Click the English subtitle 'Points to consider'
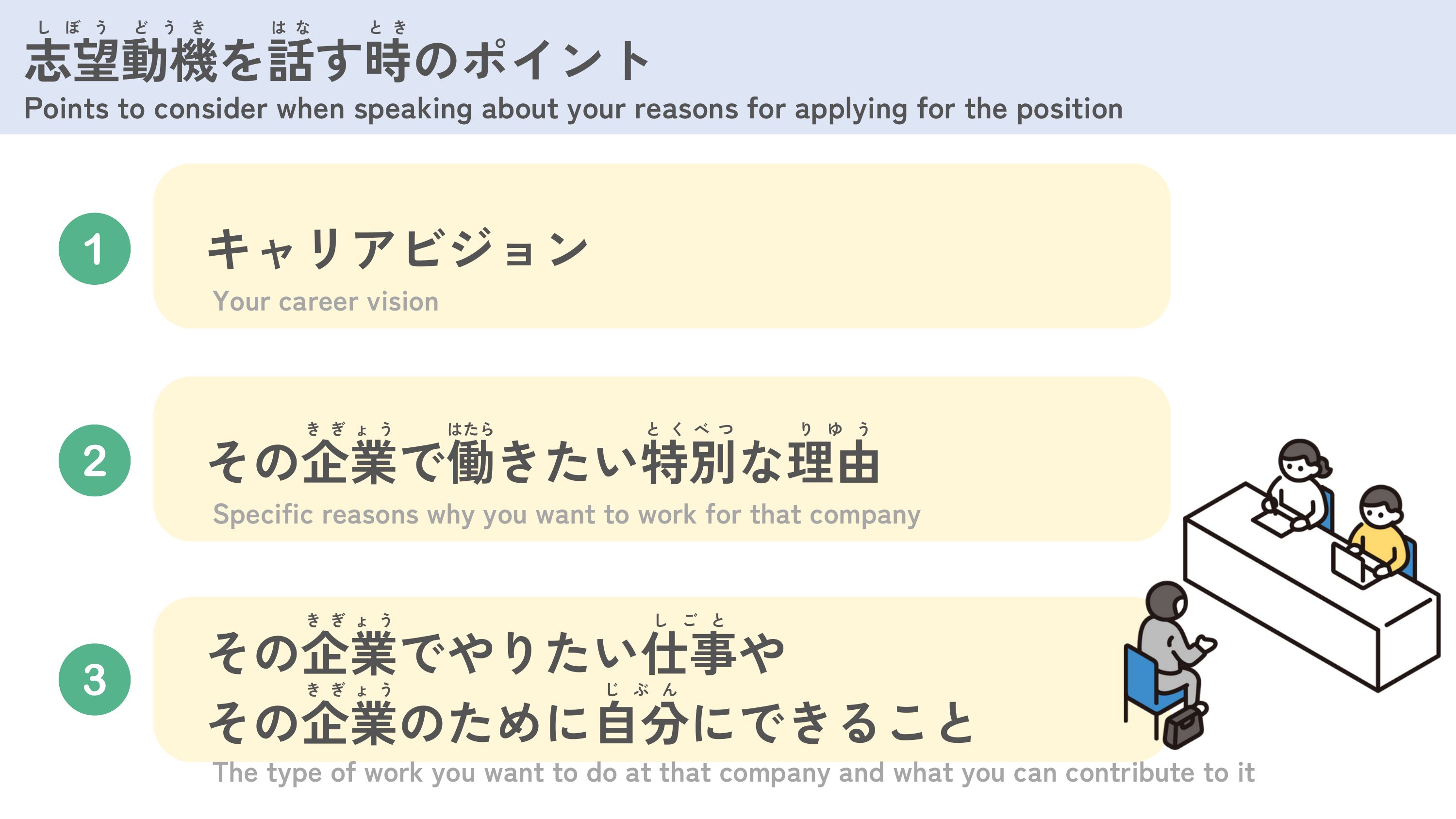 pyautogui.click(x=573, y=109)
